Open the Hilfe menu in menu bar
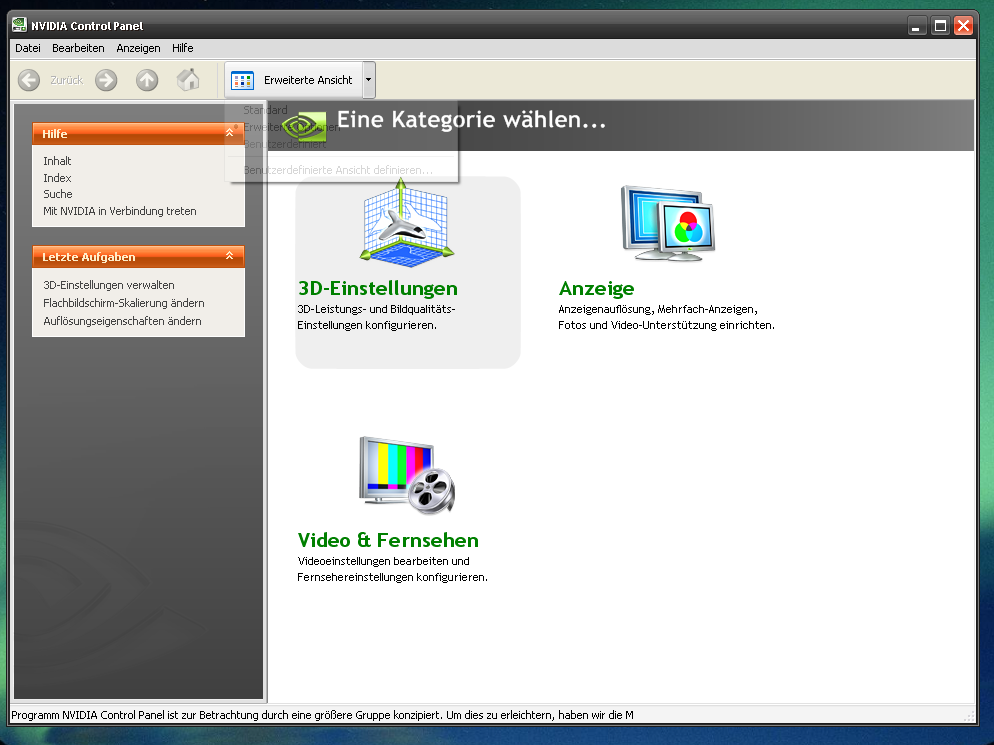Image resolution: width=994 pixels, height=745 pixels. point(183,48)
